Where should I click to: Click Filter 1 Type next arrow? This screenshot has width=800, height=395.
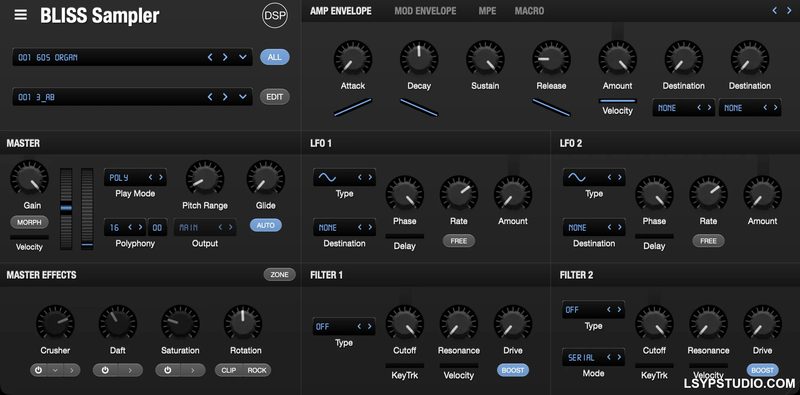coord(370,327)
